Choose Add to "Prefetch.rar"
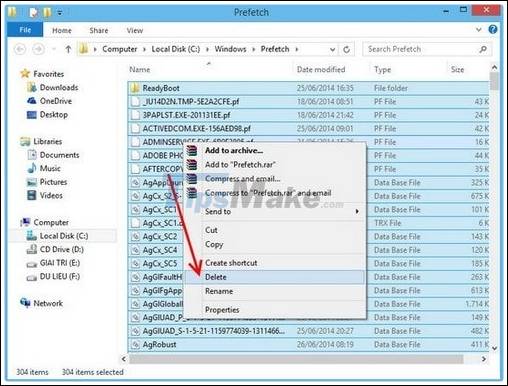The height and width of the screenshot is (386, 508). (x=240, y=165)
